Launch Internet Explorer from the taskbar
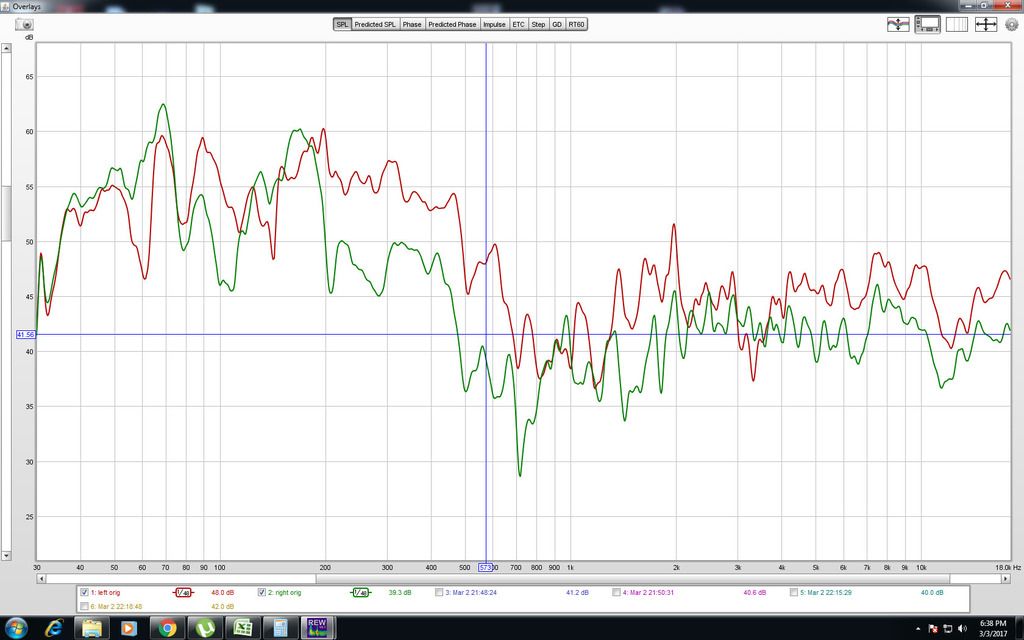Viewport: 1024px width, 640px height. (54, 628)
